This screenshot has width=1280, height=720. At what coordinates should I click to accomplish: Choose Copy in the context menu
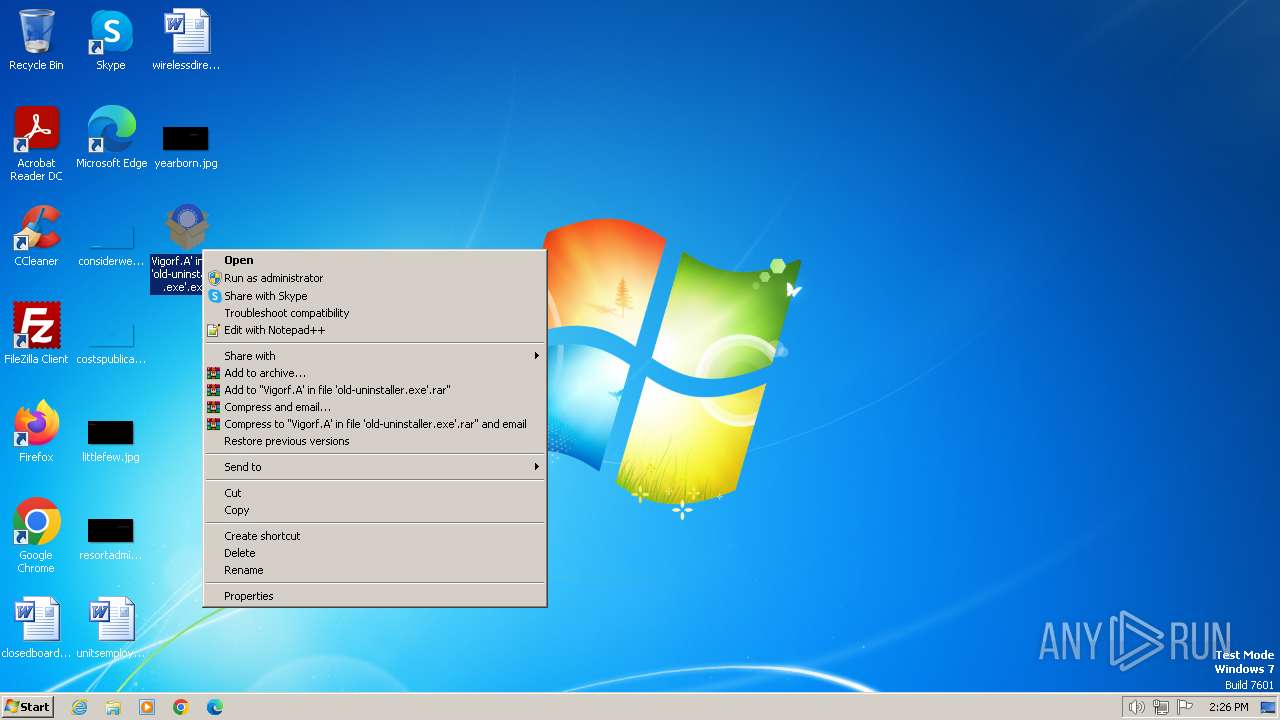pyautogui.click(x=375, y=510)
